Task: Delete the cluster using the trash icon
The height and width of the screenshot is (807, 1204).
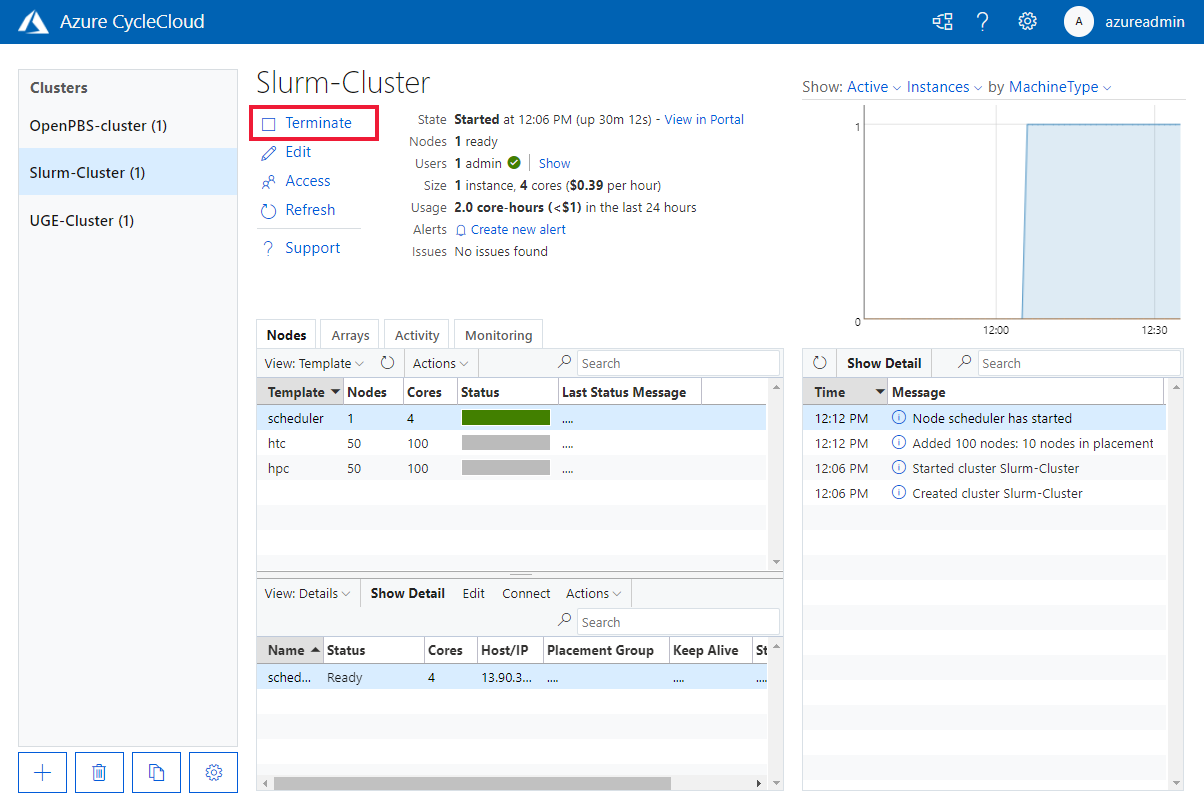Action: tap(99, 772)
